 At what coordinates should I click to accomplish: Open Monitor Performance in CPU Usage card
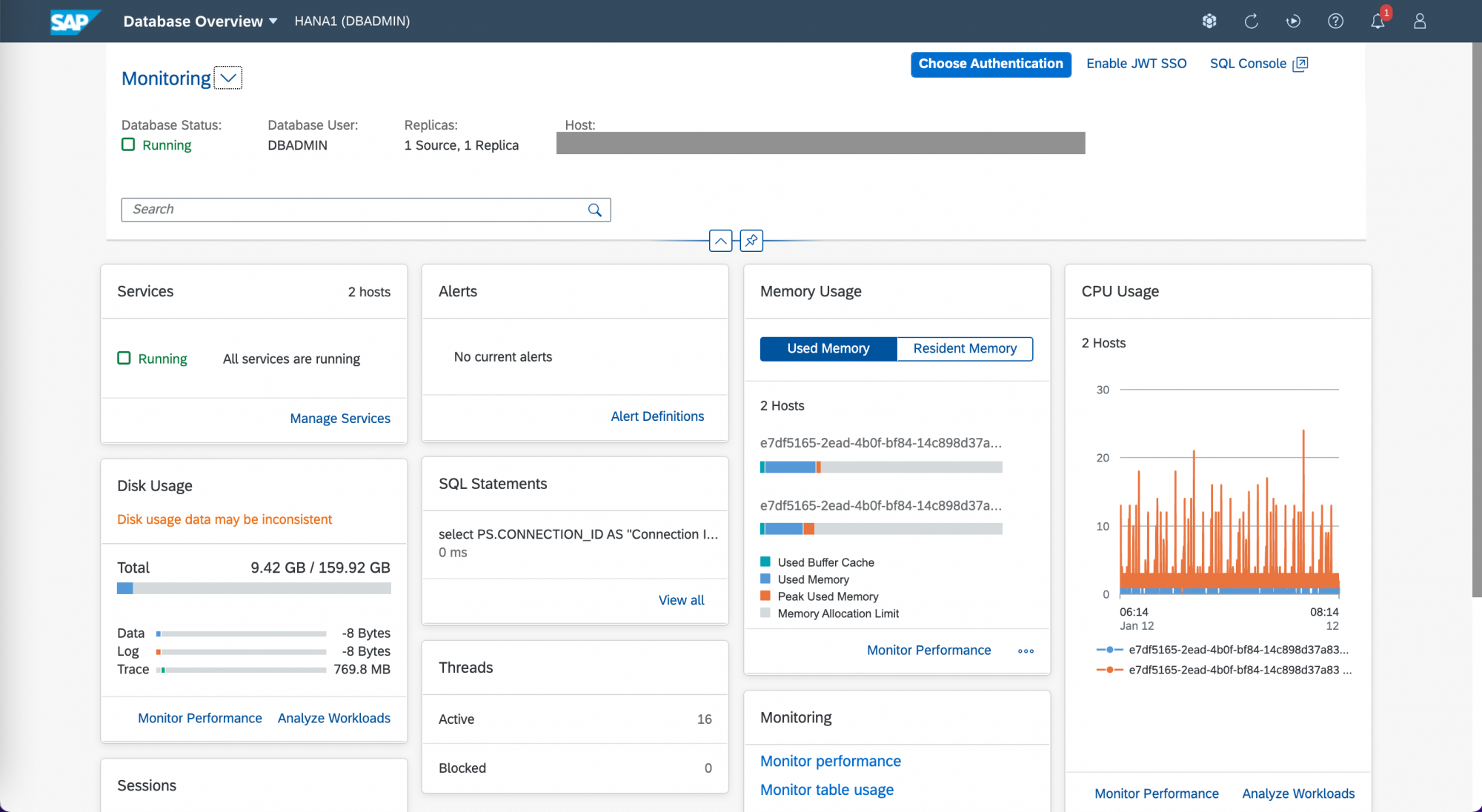pyautogui.click(x=1157, y=793)
